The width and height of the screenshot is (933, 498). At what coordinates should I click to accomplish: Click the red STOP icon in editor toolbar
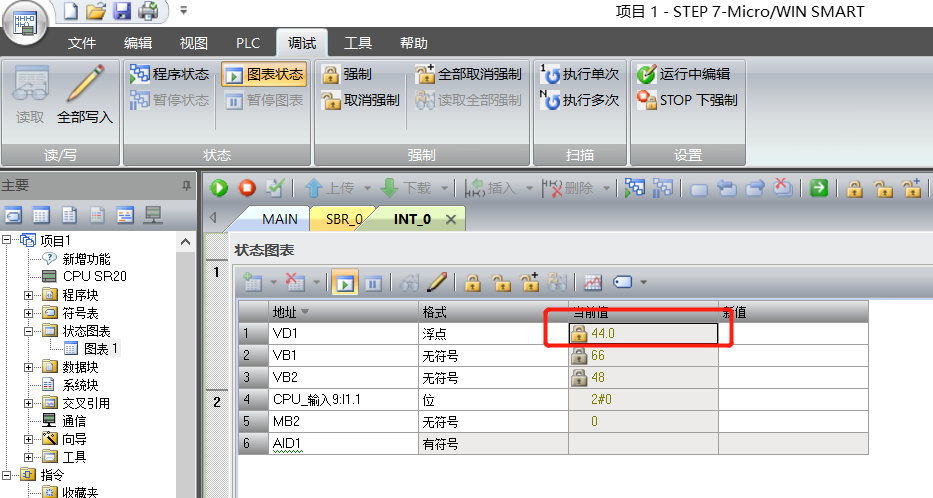247,188
